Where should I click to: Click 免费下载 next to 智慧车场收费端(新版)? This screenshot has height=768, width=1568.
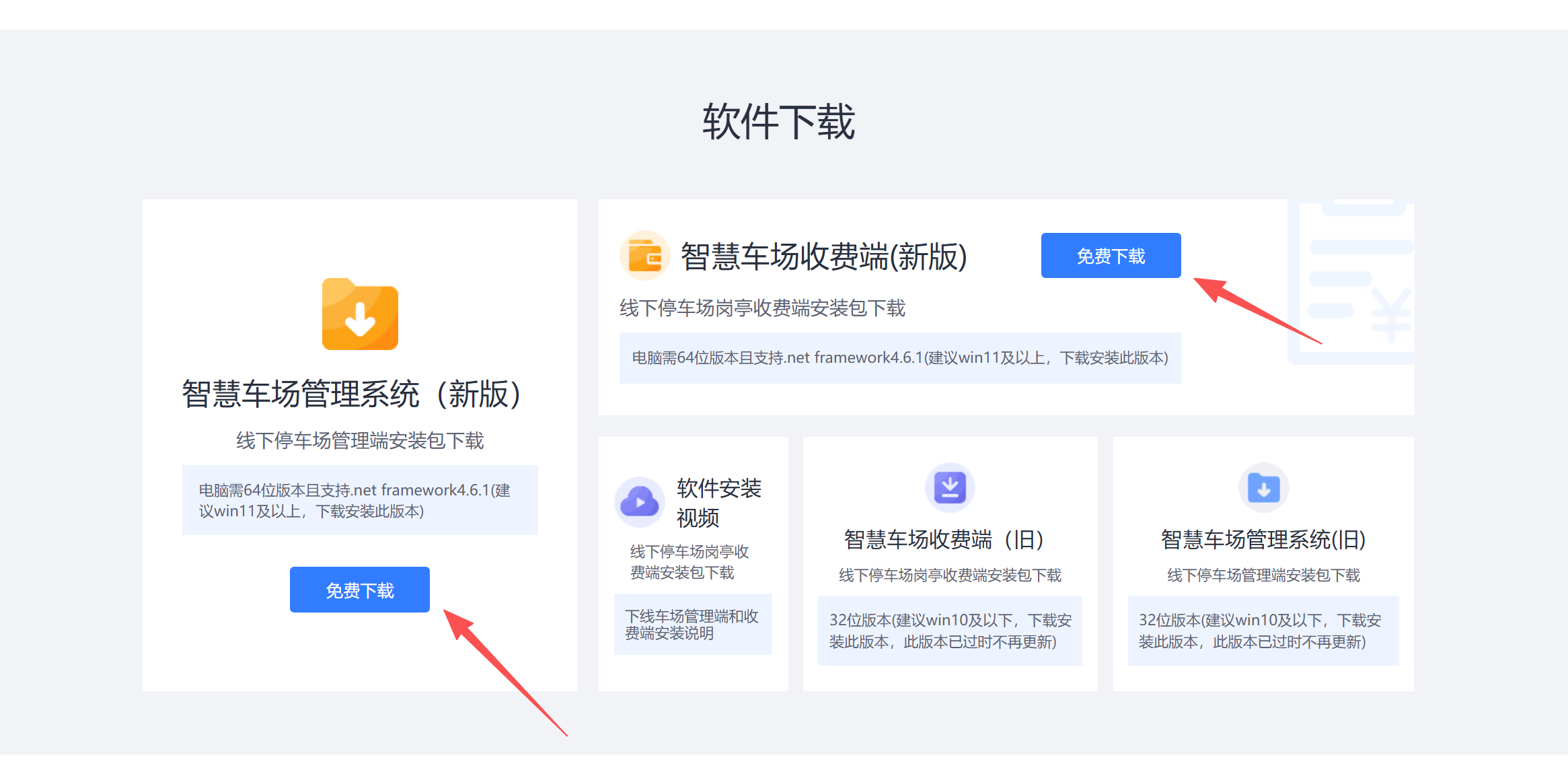click(x=1111, y=256)
